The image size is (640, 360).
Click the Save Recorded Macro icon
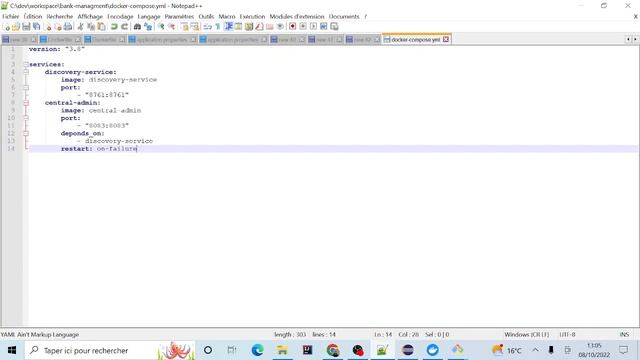[334, 27]
